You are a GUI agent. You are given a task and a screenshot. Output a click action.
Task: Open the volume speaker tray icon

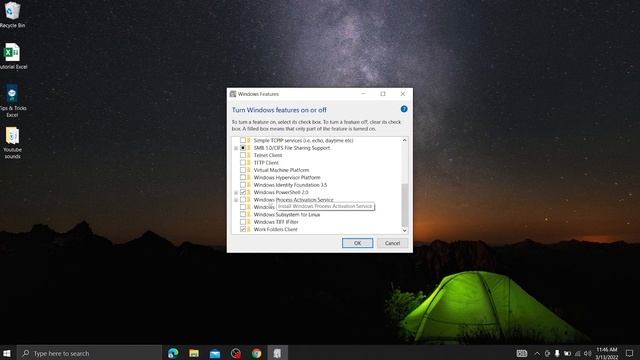pos(588,353)
